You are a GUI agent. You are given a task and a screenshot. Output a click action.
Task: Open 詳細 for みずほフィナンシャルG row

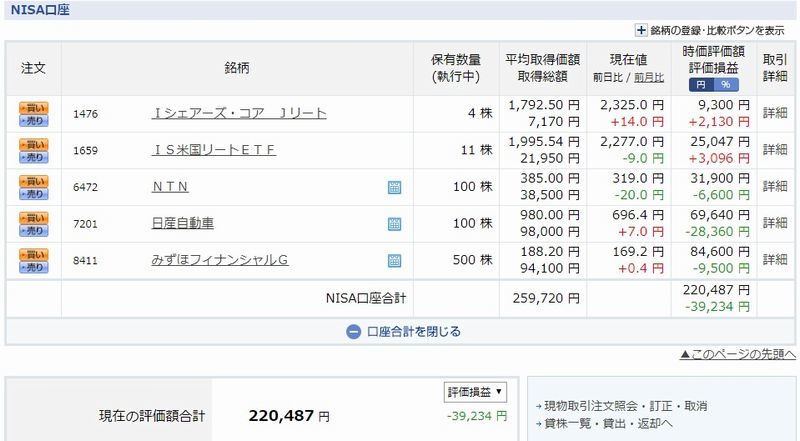(775, 260)
